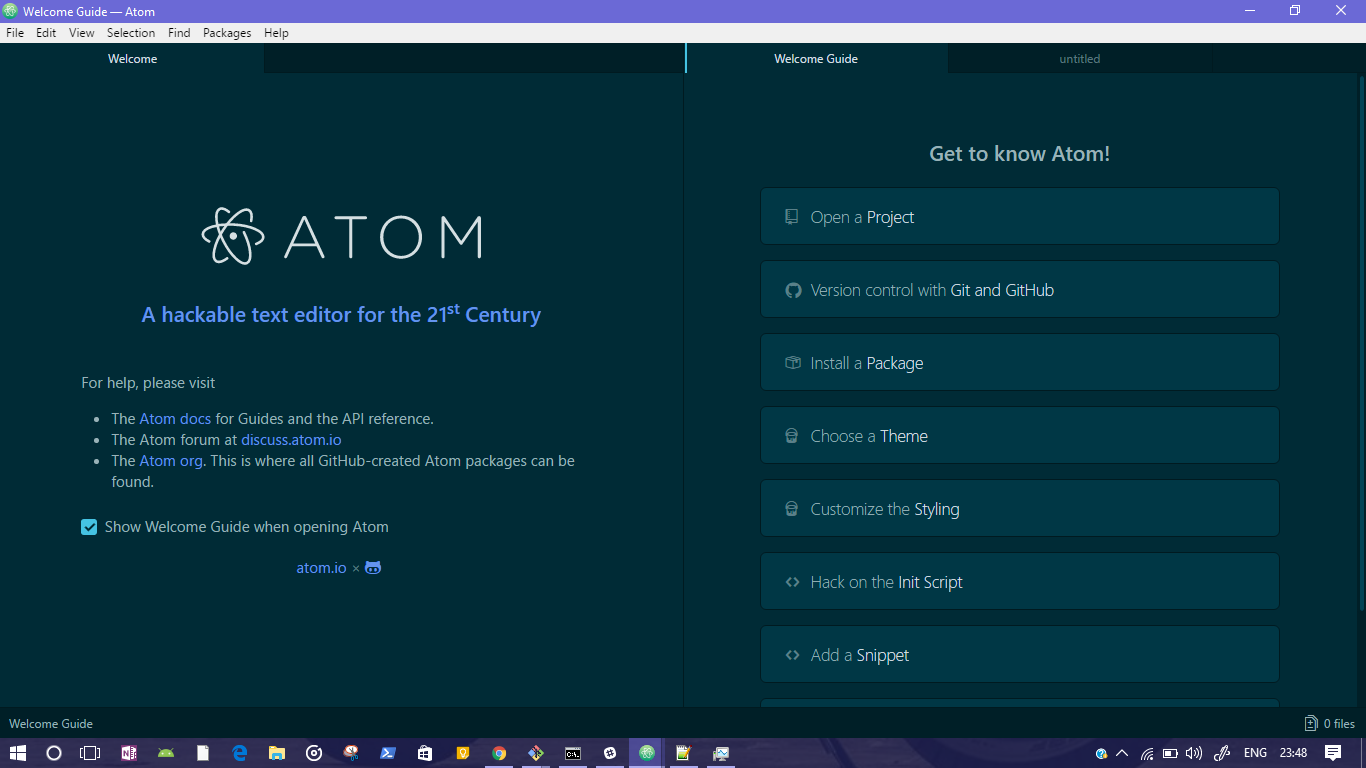Click Welcome Guide in the status bar
Viewport: 1366px width, 768px height.
point(51,723)
